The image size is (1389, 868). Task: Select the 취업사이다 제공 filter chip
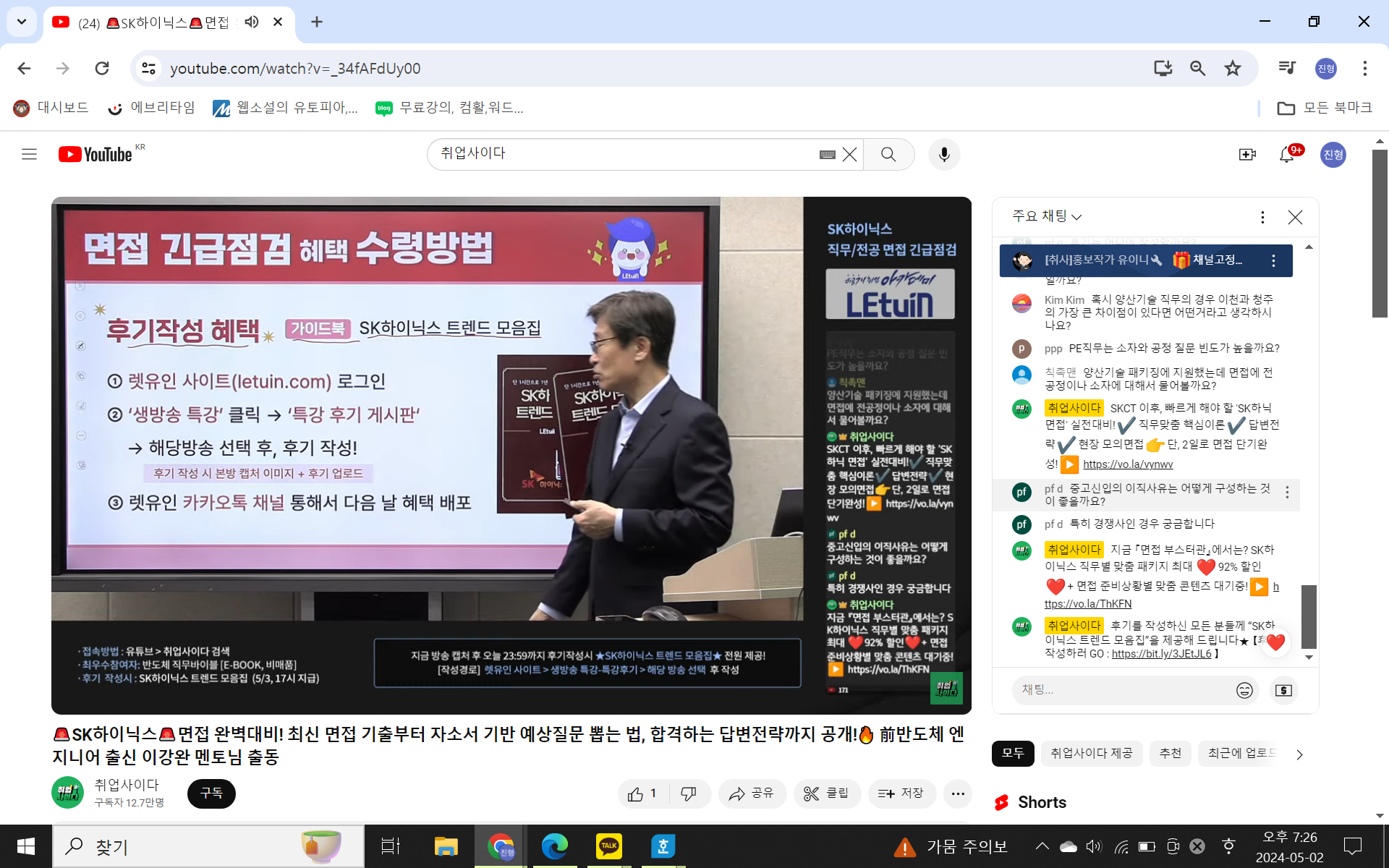[1091, 754]
